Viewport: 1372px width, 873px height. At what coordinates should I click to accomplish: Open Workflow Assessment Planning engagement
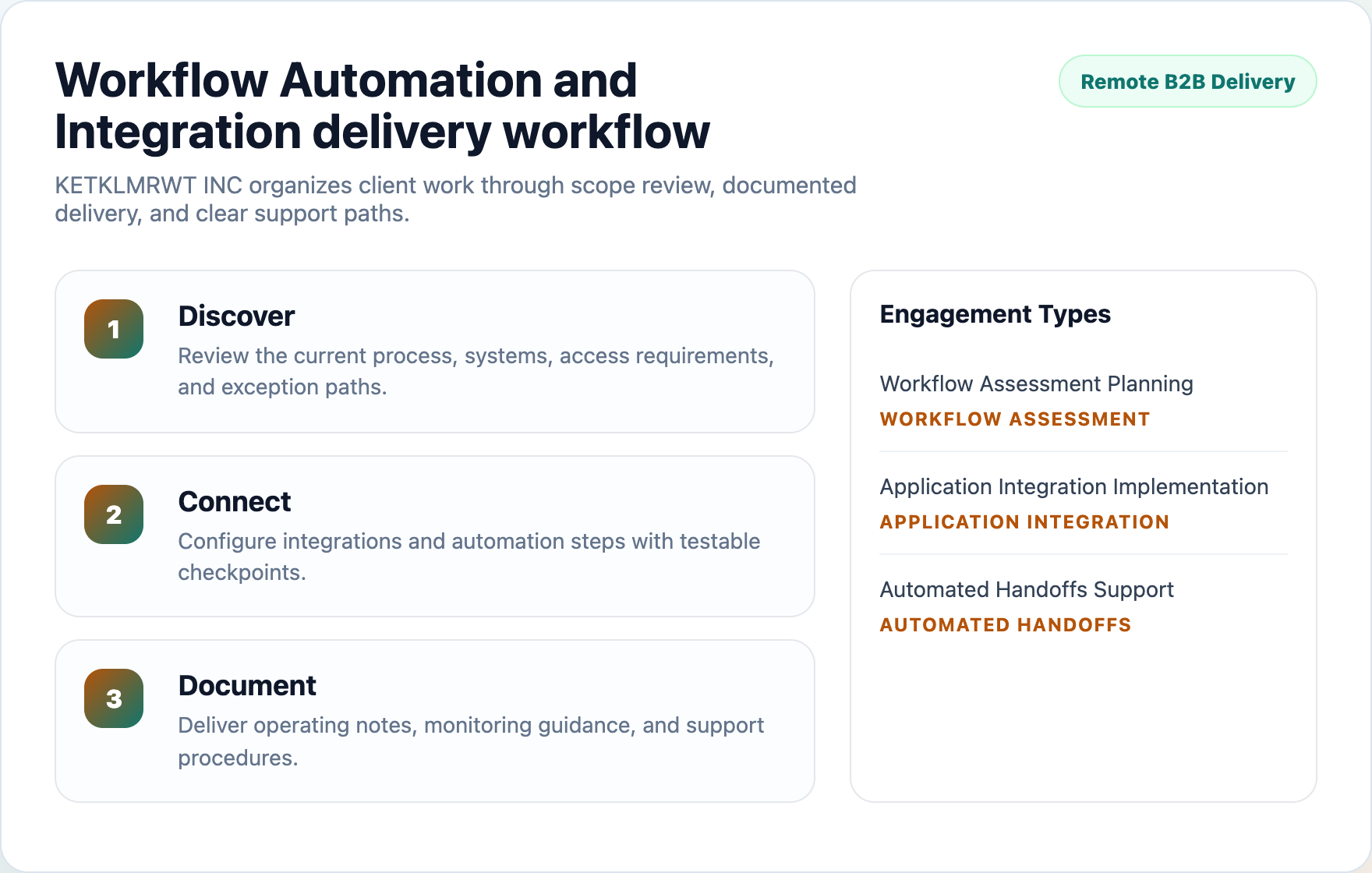tap(1036, 383)
